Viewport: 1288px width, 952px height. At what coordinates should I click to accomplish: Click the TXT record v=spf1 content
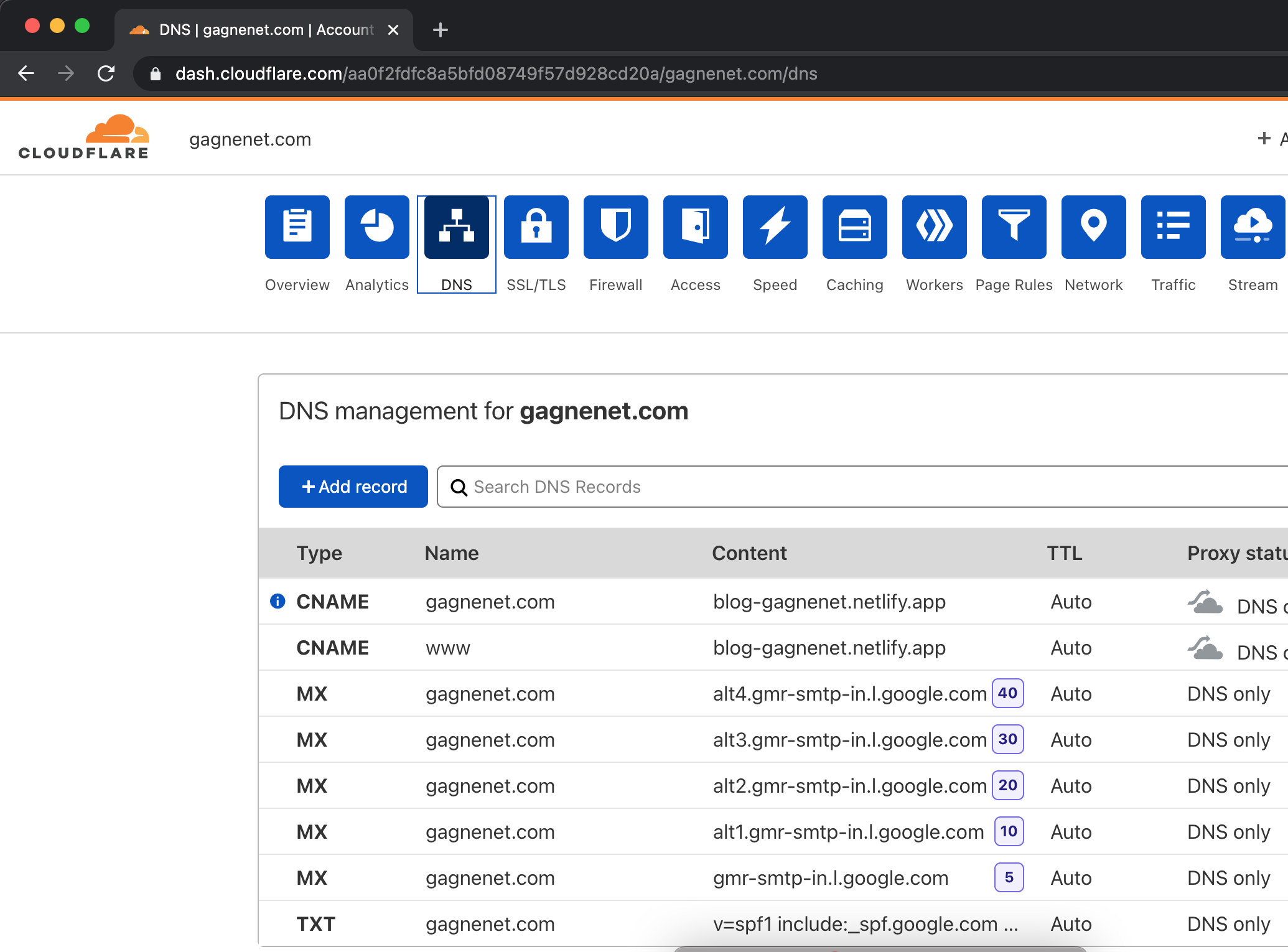point(866,925)
